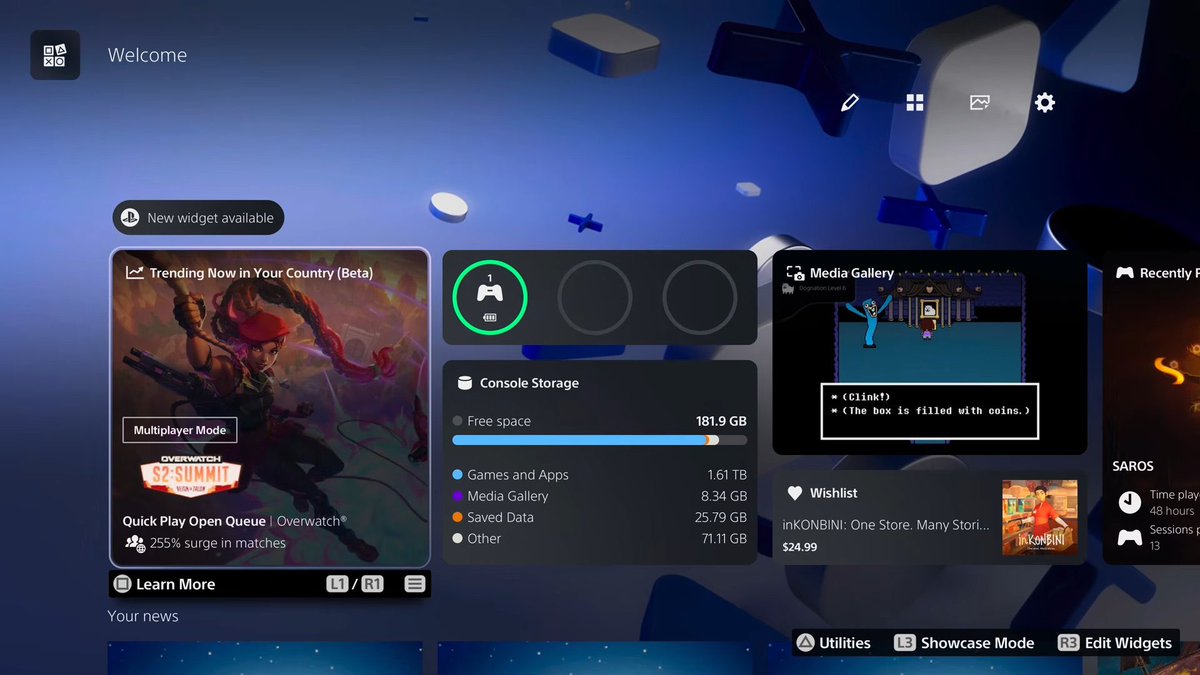Open the PlayStation symbols home icon
The width and height of the screenshot is (1200, 675).
[x=55, y=55]
